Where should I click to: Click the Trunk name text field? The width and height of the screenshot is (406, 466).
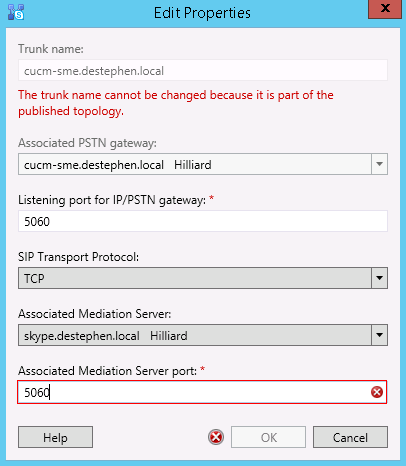(203, 70)
